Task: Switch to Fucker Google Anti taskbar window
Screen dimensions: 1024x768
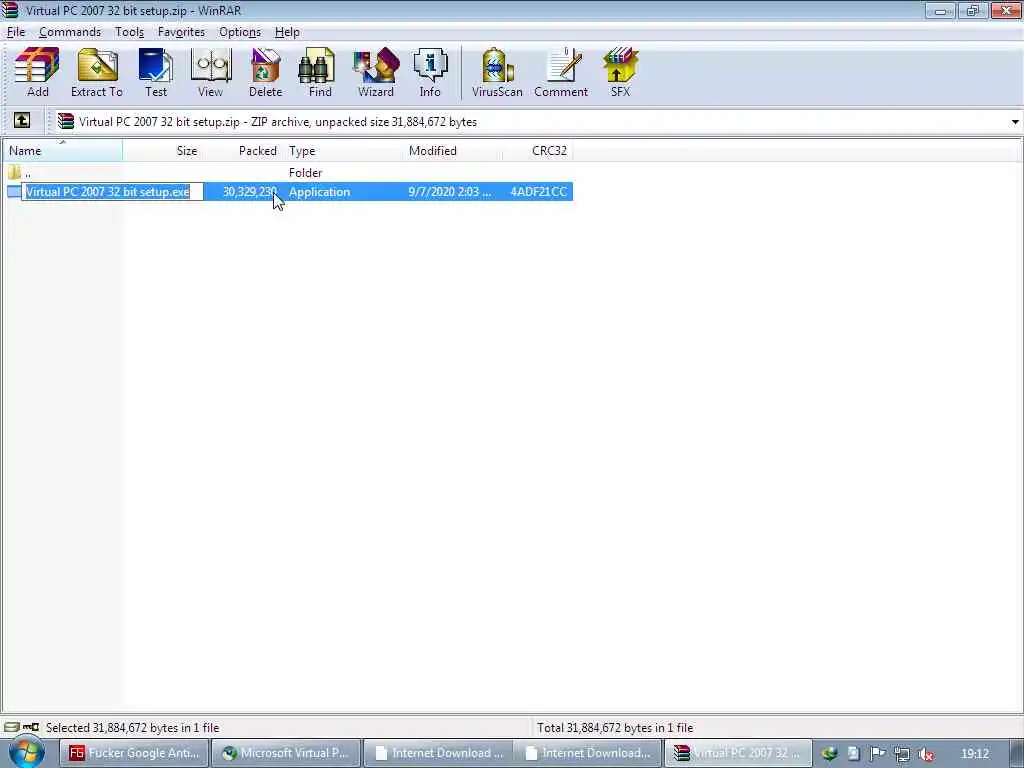Action: click(x=135, y=753)
